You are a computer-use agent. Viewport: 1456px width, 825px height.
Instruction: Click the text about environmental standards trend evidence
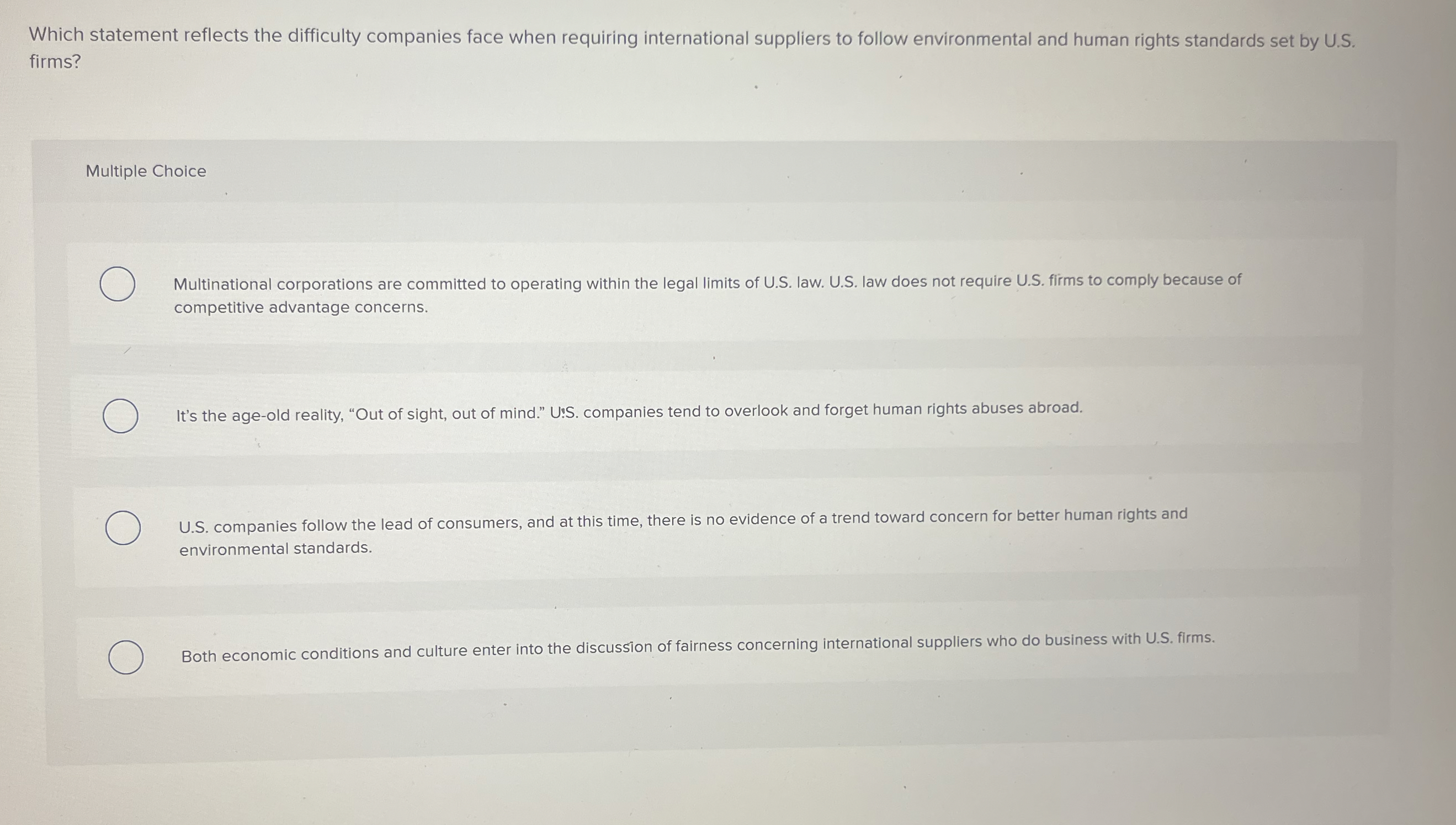[x=275, y=547]
